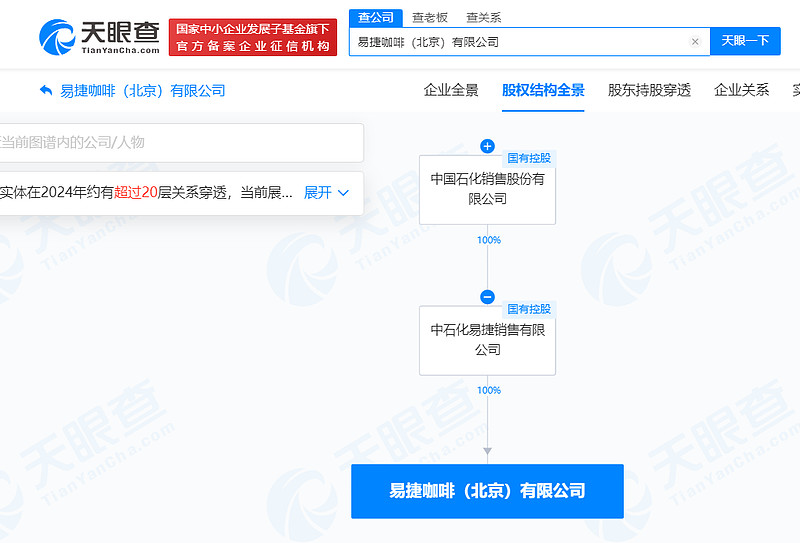The image size is (800, 543).
Task: Click the back arrow icon beside company name
Action: (x=46, y=90)
